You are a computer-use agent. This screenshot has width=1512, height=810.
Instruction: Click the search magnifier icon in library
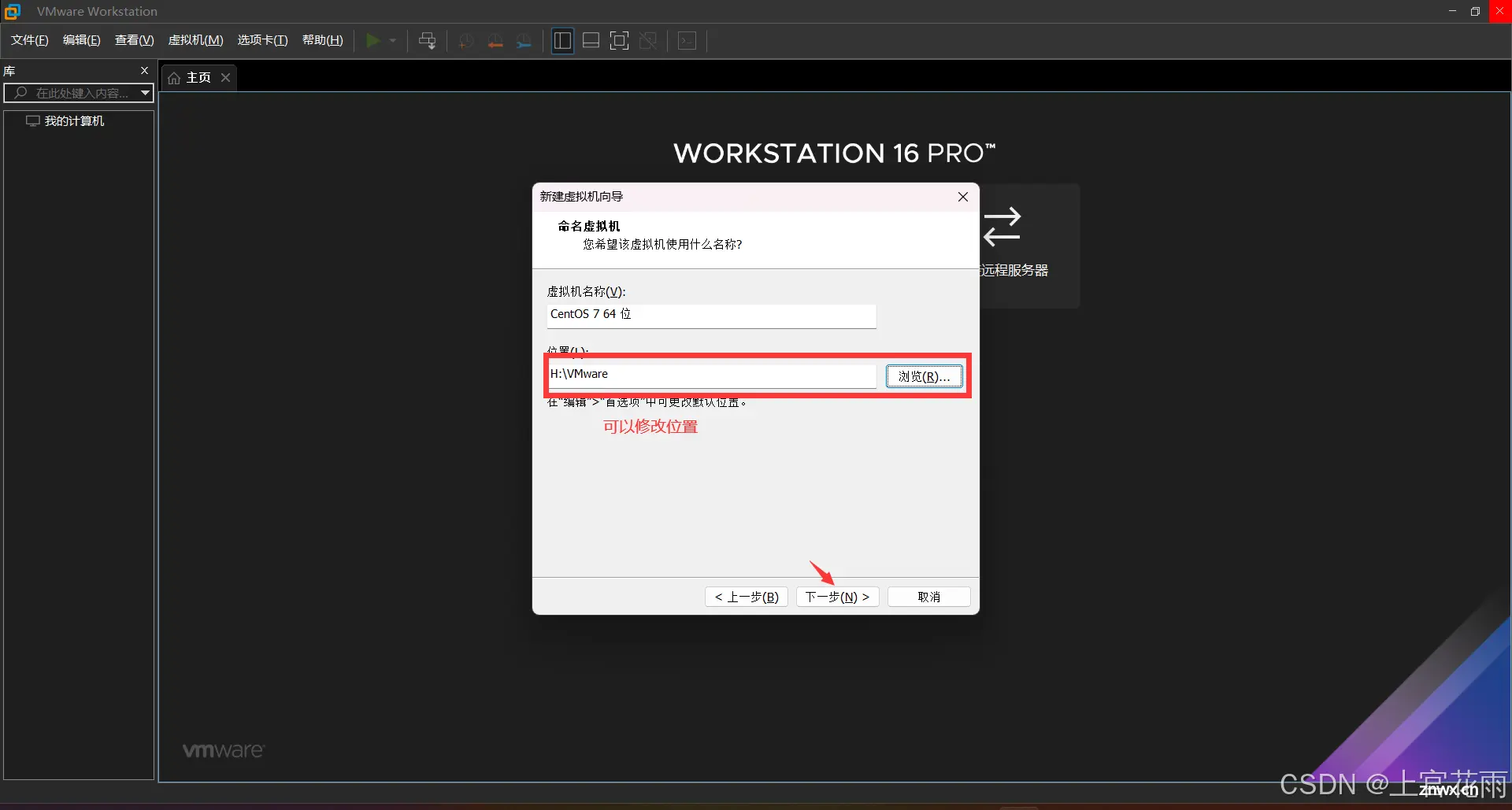point(20,93)
